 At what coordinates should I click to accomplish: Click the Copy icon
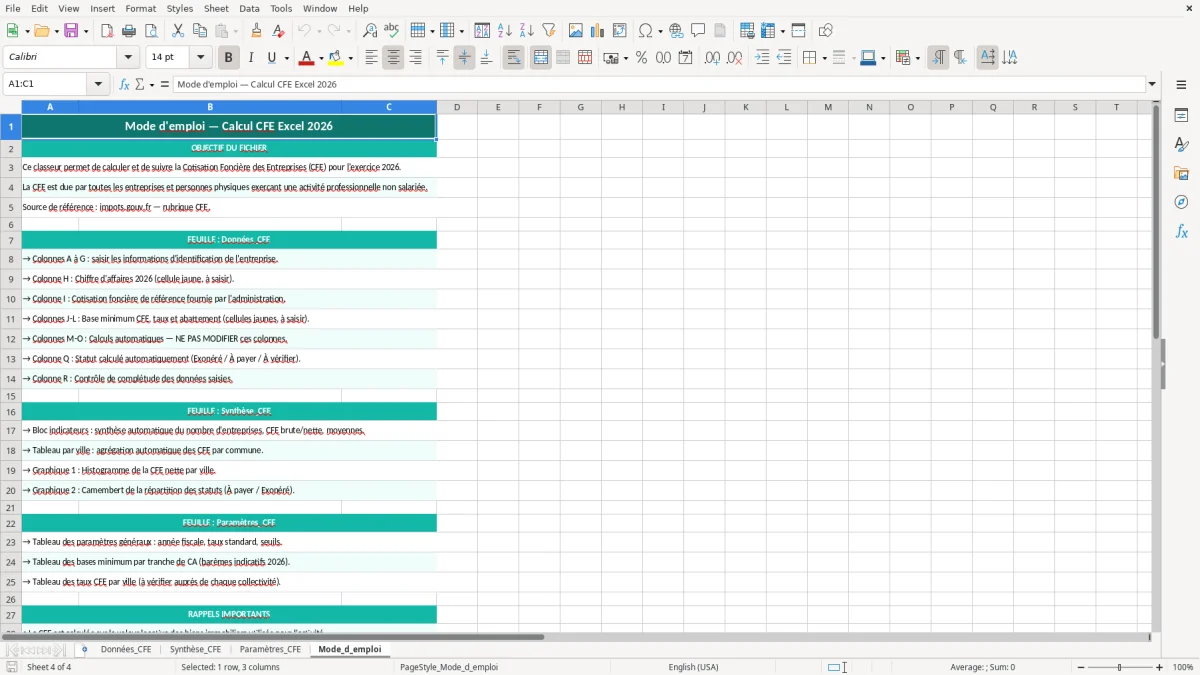click(200, 31)
